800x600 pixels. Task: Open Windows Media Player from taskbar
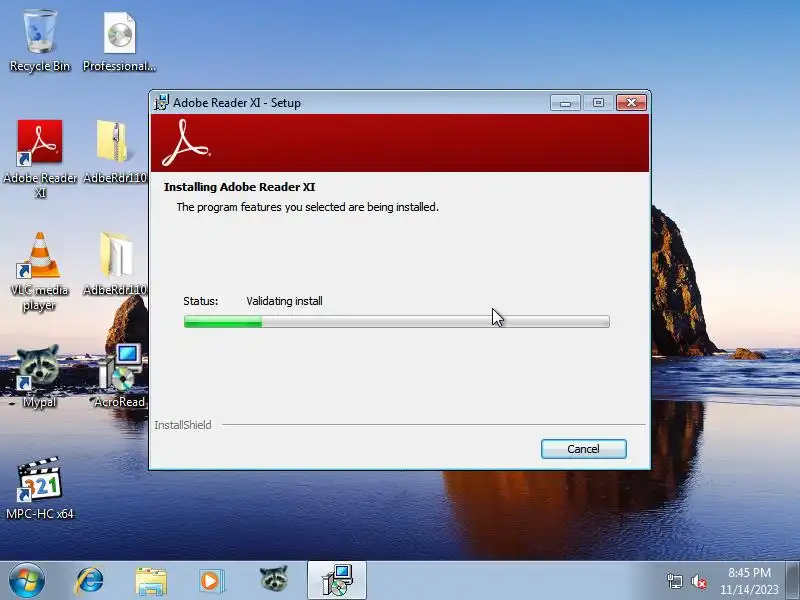[x=210, y=581]
